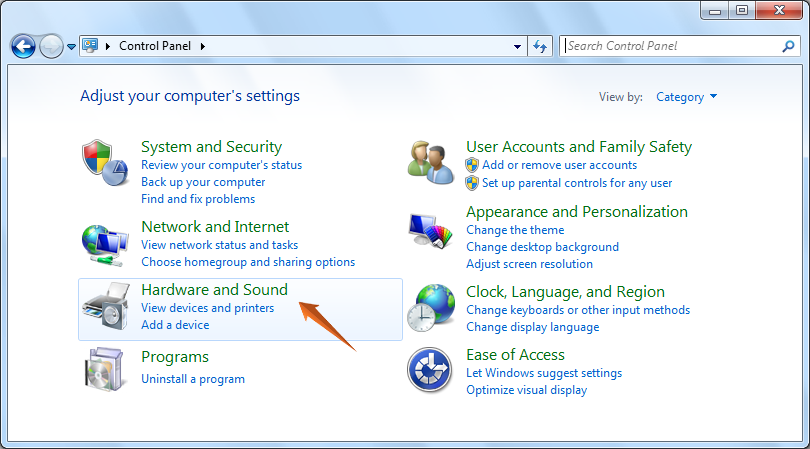This screenshot has height=449, width=810.
Task: Open the Appearance and Personalization monitor icon
Action: pos(430,231)
